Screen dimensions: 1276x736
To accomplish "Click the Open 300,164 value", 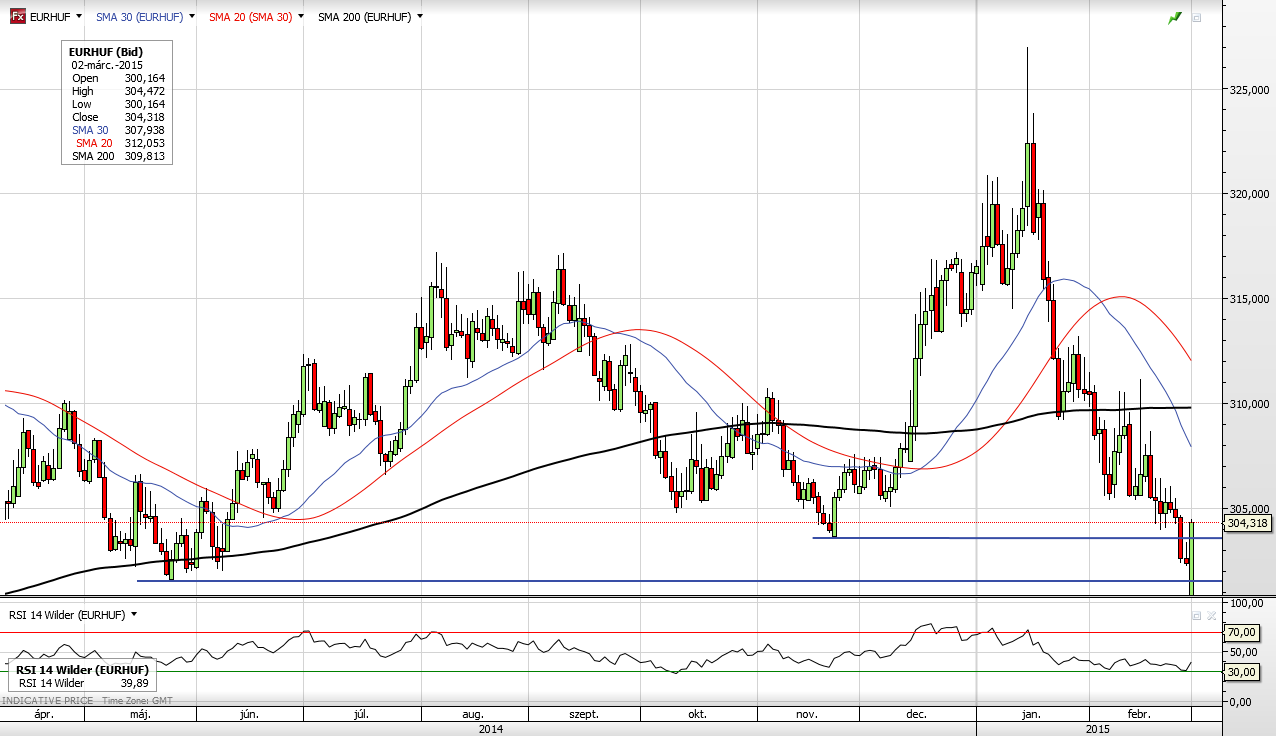I will click(145, 78).
